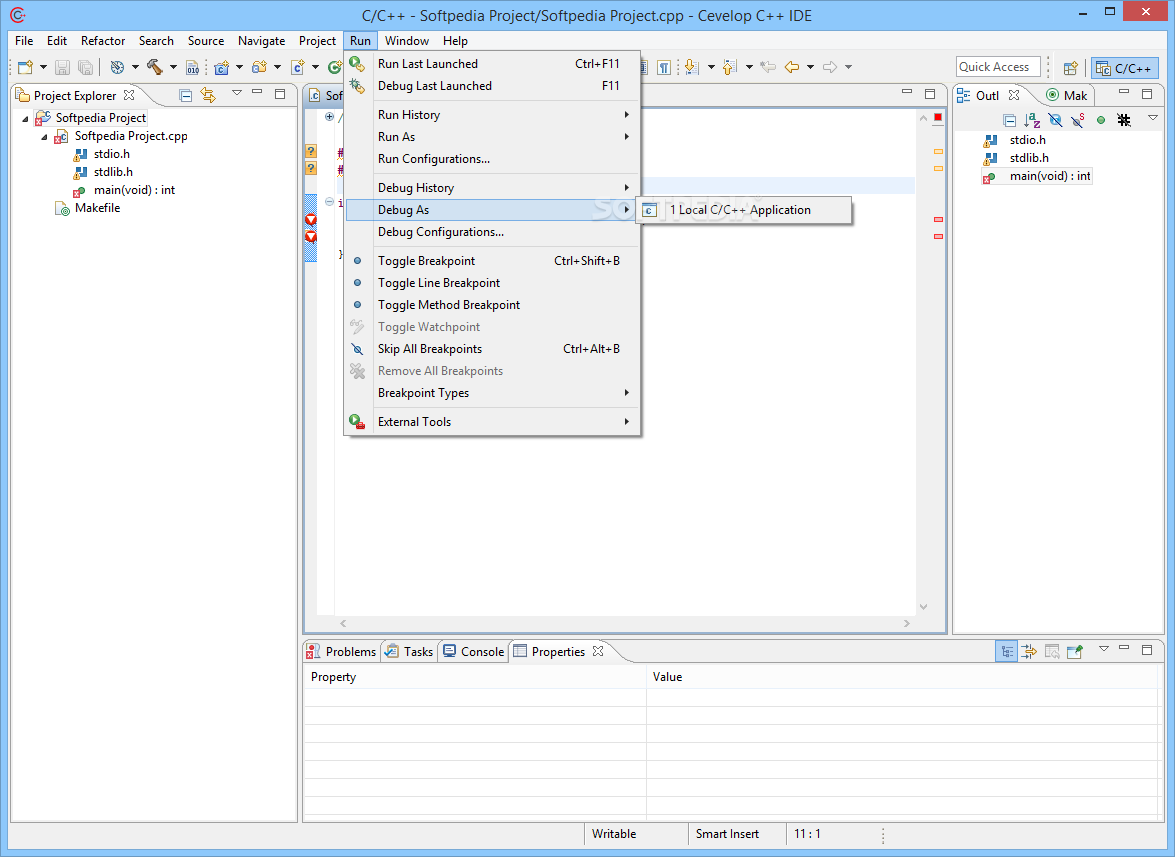This screenshot has height=857, width=1175.
Task: Click the black hash group icon in Outline
Action: (x=1123, y=120)
